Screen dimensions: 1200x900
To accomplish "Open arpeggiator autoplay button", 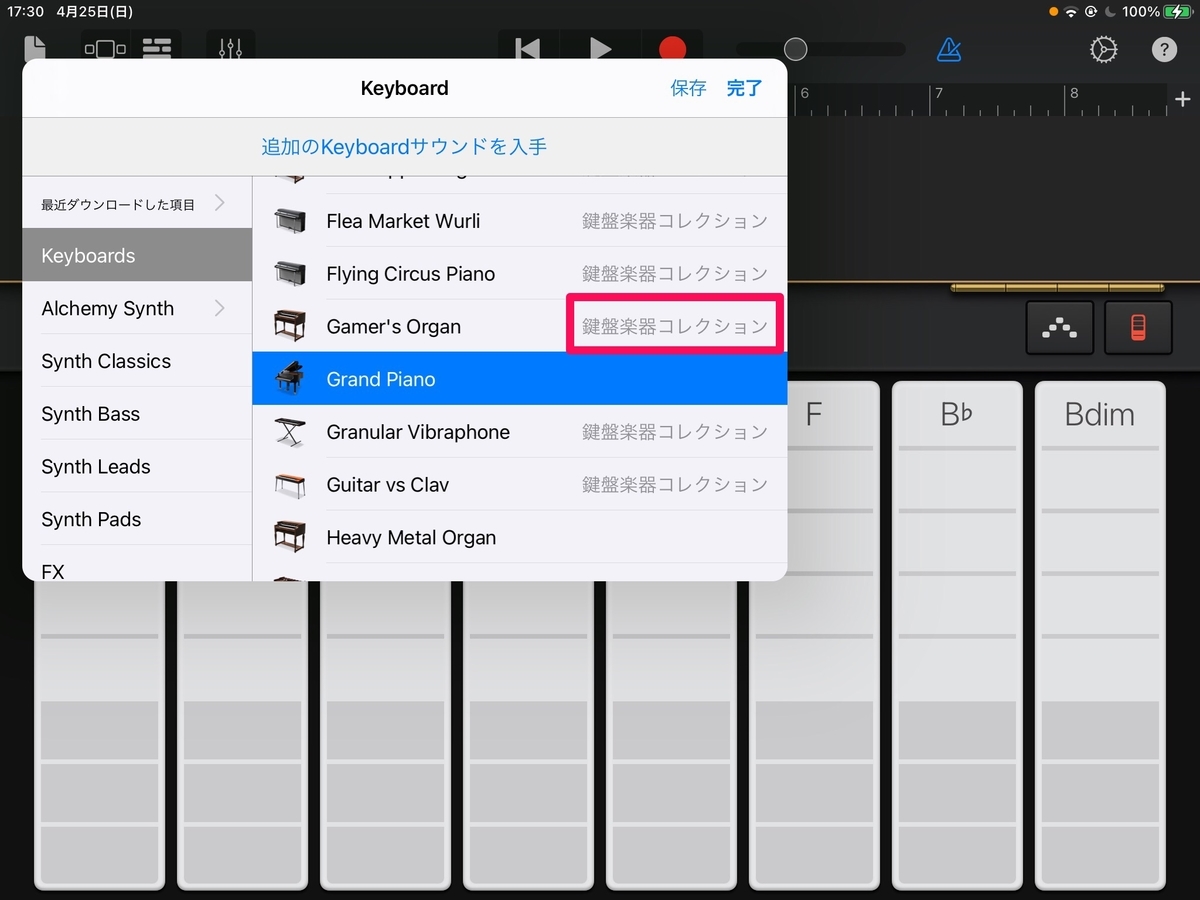I will 1059,327.
